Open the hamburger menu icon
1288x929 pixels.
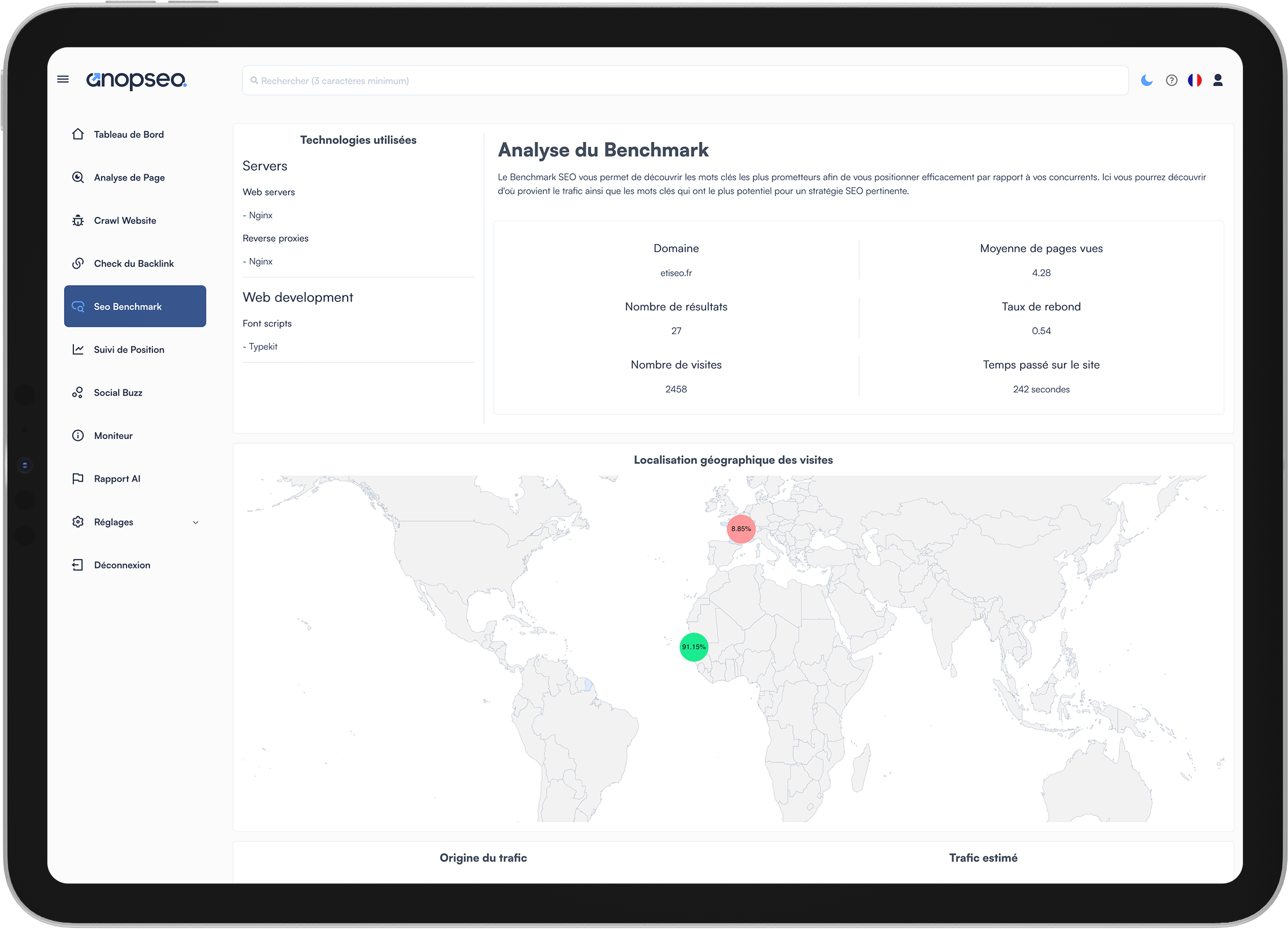[63, 80]
